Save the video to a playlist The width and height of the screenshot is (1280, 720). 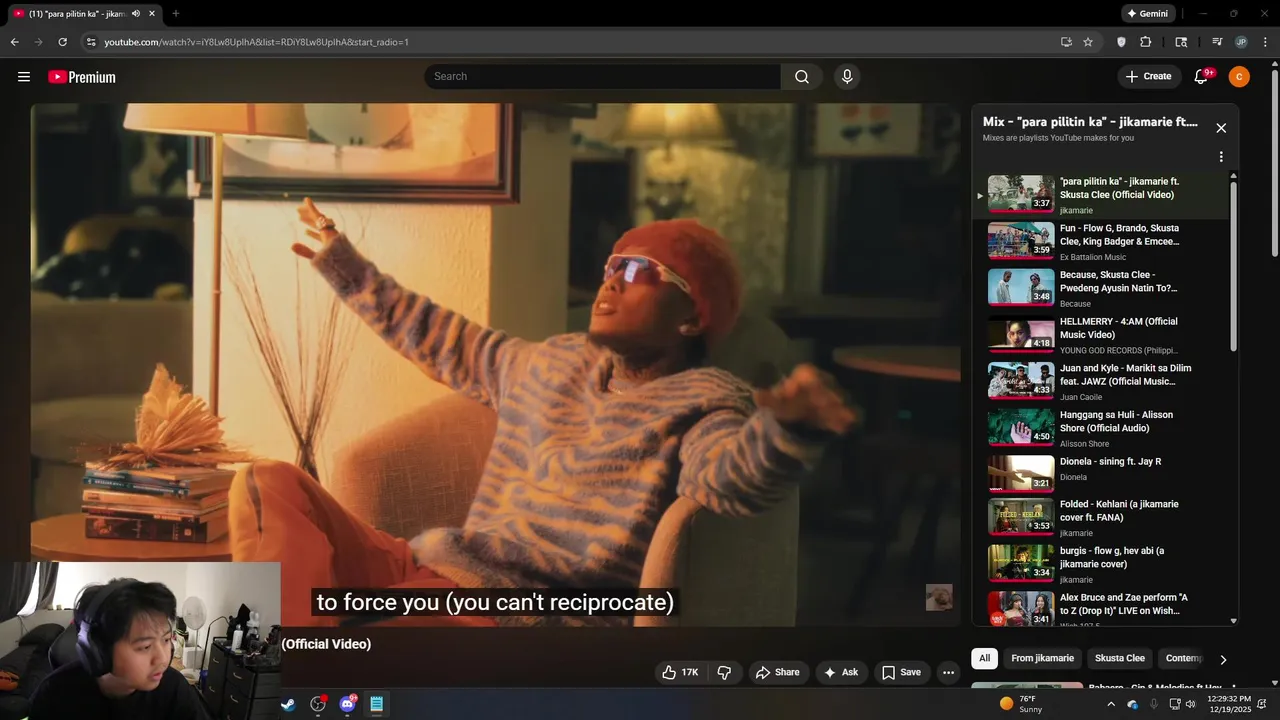click(901, 672)
